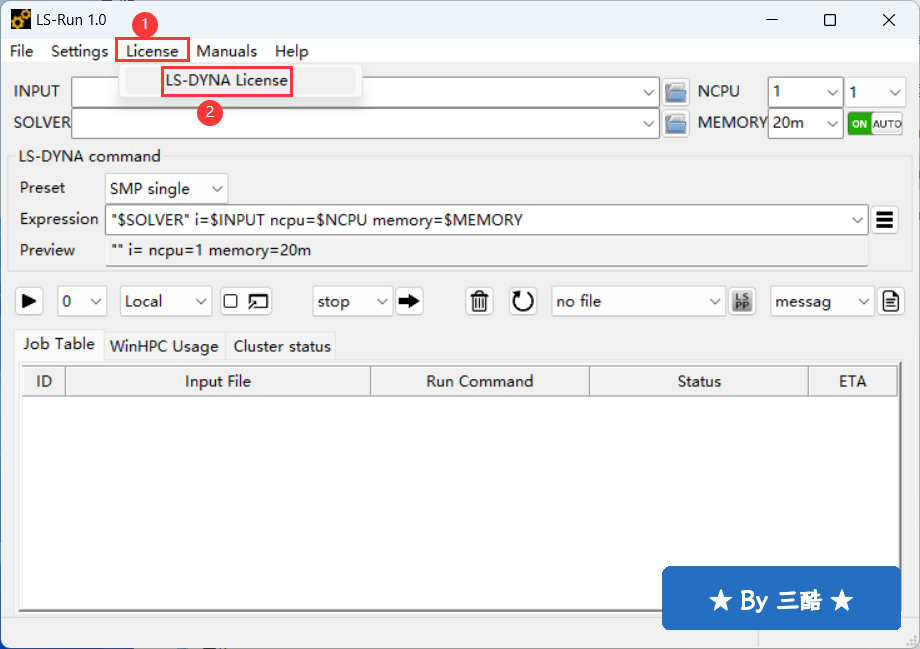The height and width of the screenshot is (649, 920).
Task: Click the console window icon
Action: coord(258,302)
